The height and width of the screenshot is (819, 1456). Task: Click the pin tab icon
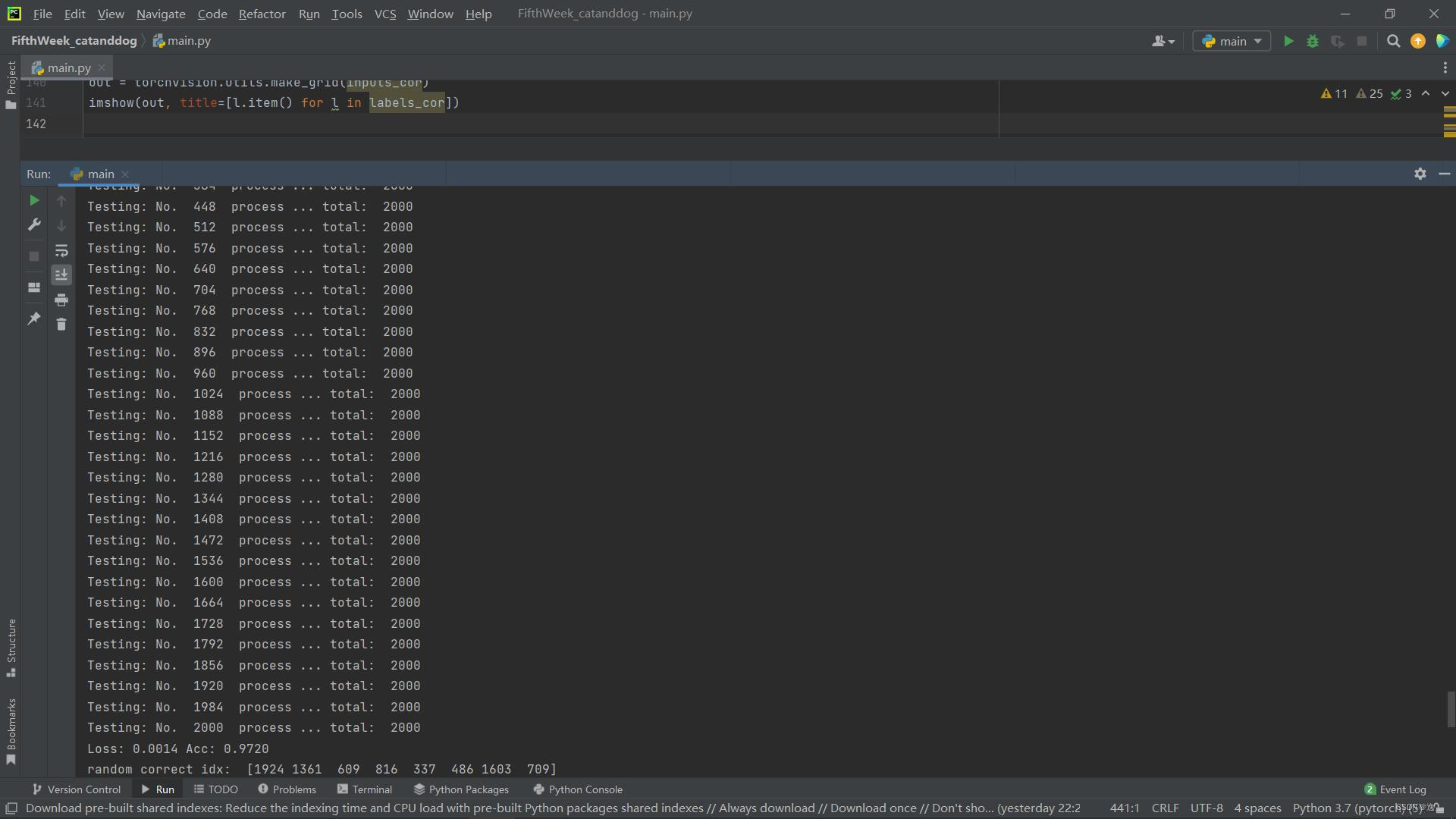click(x=34, y=318)
